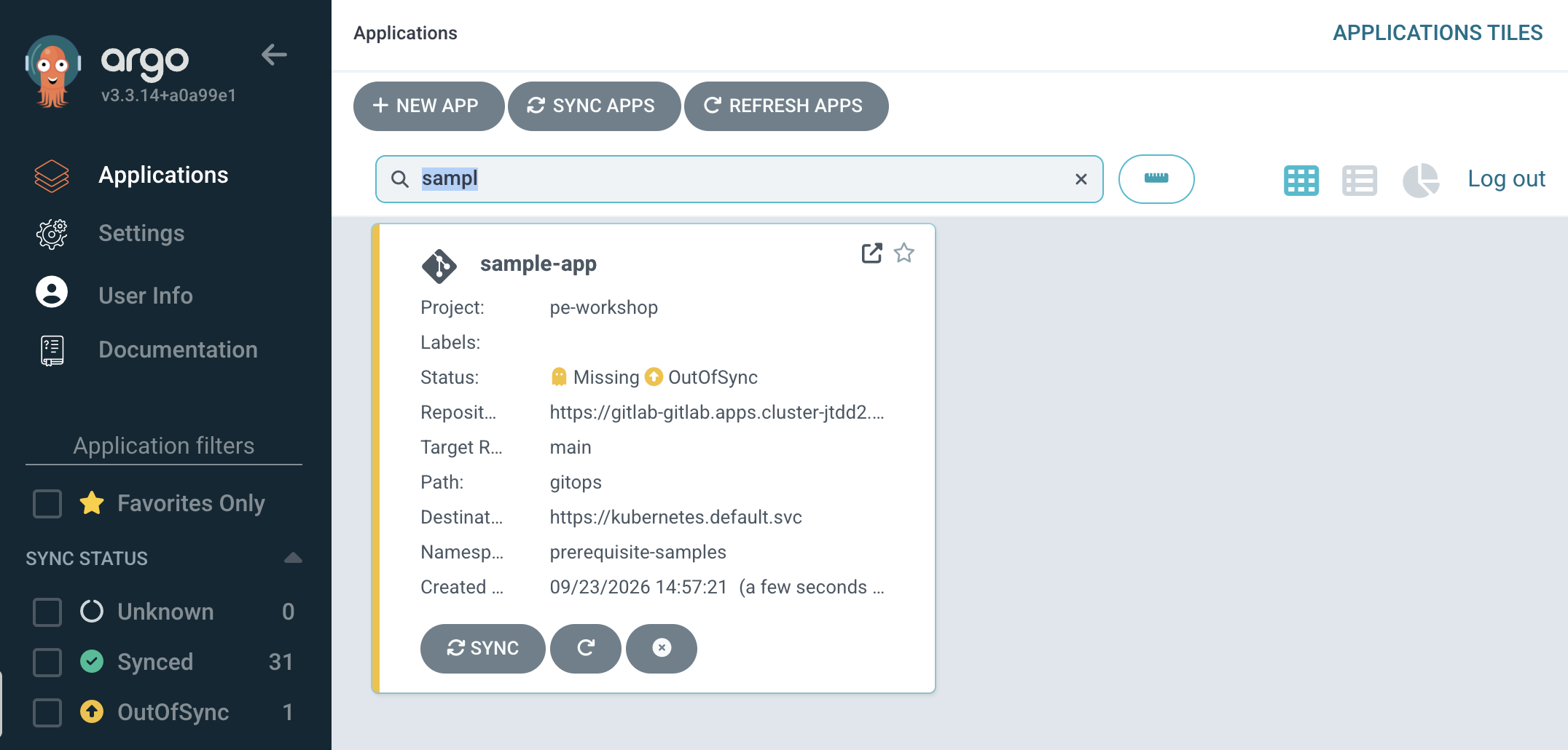Click the Settings gear icon
Viewport: 1568px width, 750px height.
click(x=52, y=234)
